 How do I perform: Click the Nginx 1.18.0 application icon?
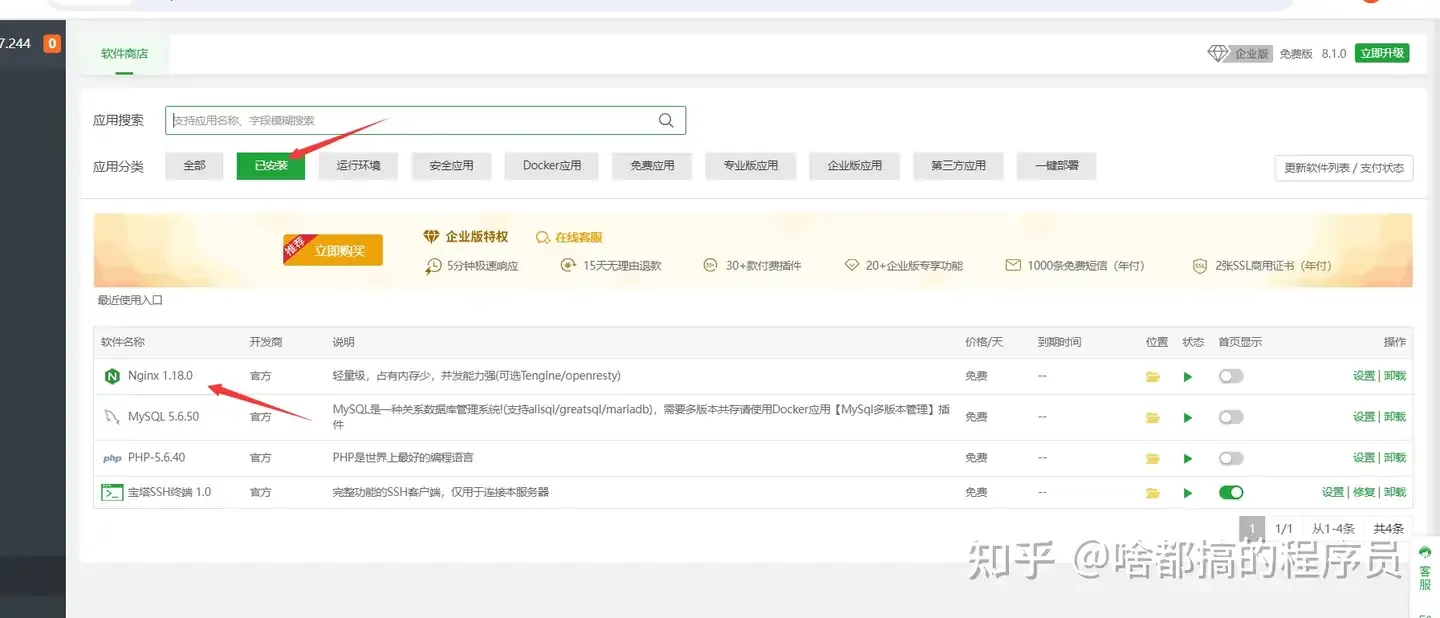click(111, 376)
